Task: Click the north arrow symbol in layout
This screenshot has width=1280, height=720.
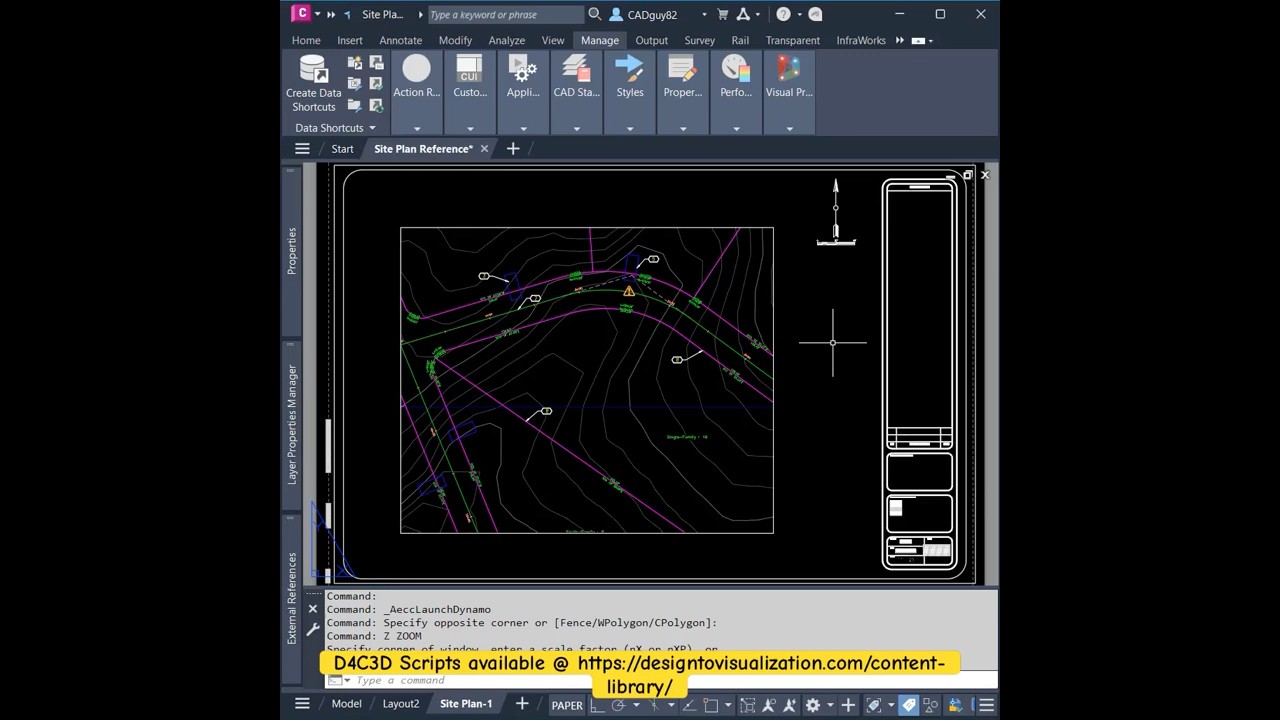Action: (836, 212)
